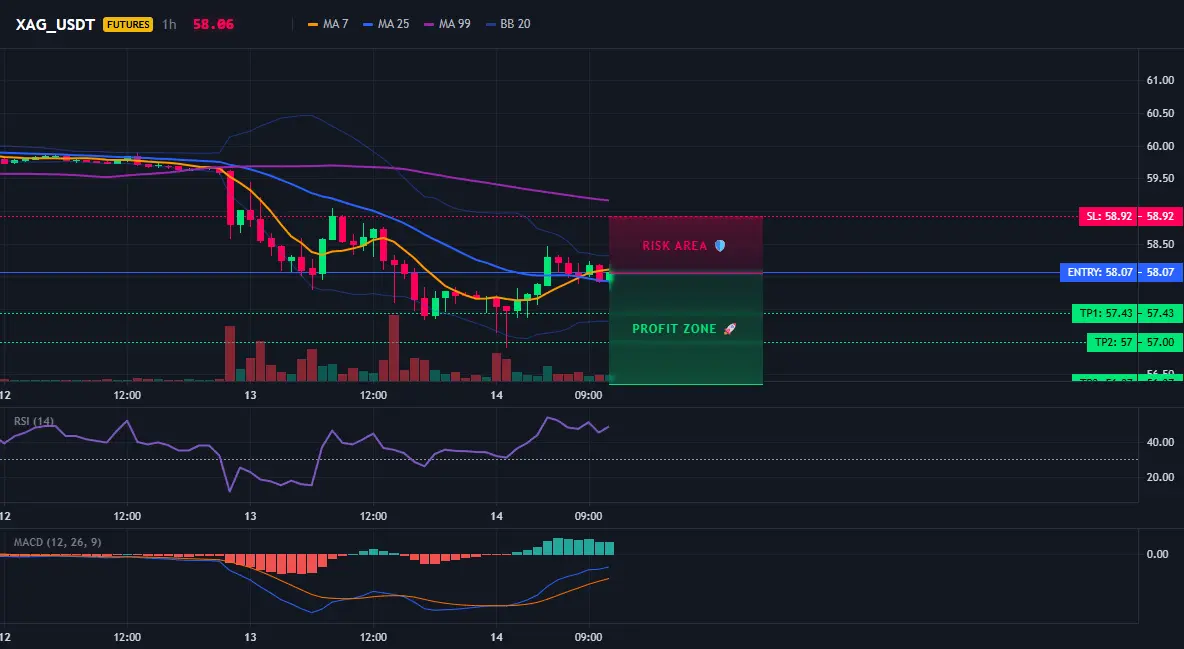Click the 59.50 price axis value
This screenshot has height=649, width=1184.
tap(1160, 178)
